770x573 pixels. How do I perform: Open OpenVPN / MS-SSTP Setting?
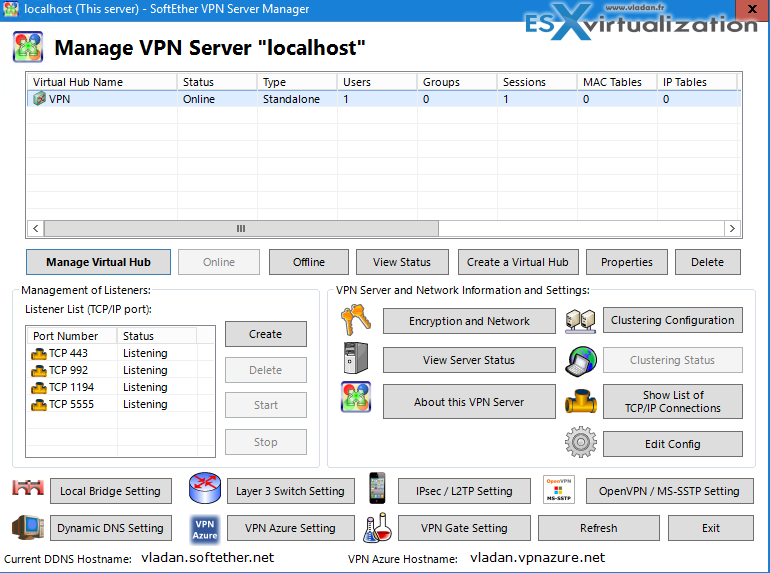point(669,491)
